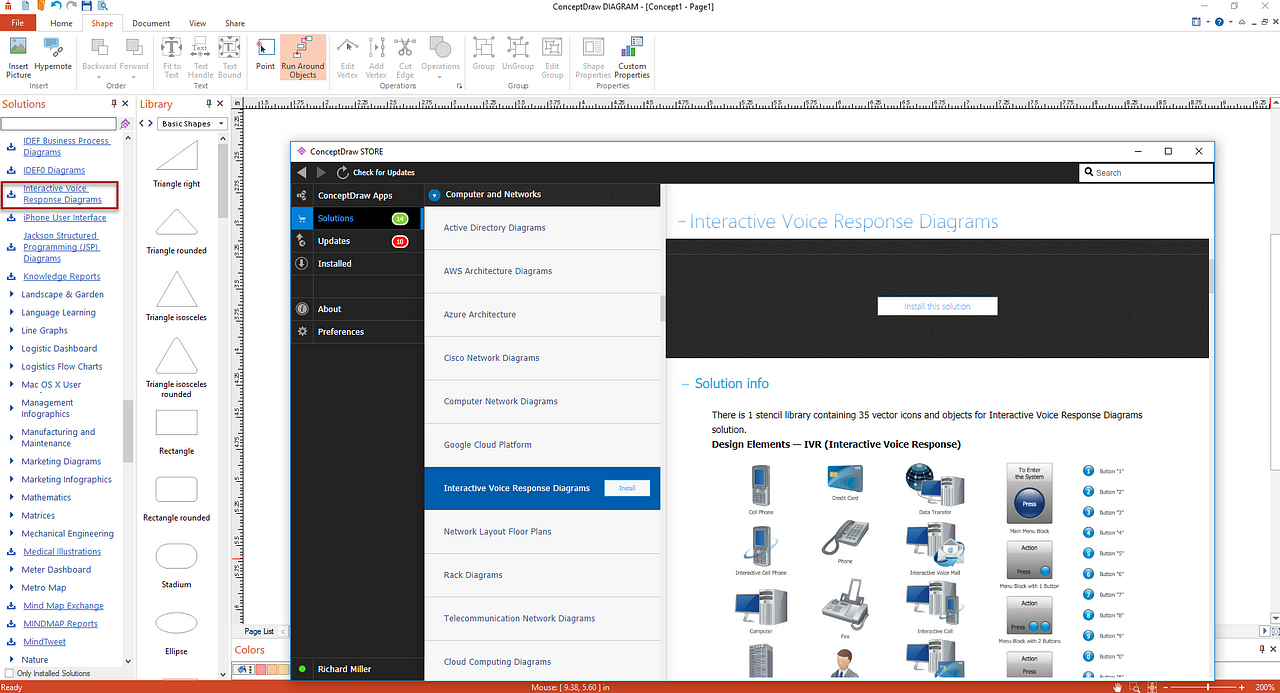The height and width of the screenshot is (693, 1280).
Task: Click Check for Updates in the STORE
Action: pyautogui.click(x=376, y=173)
